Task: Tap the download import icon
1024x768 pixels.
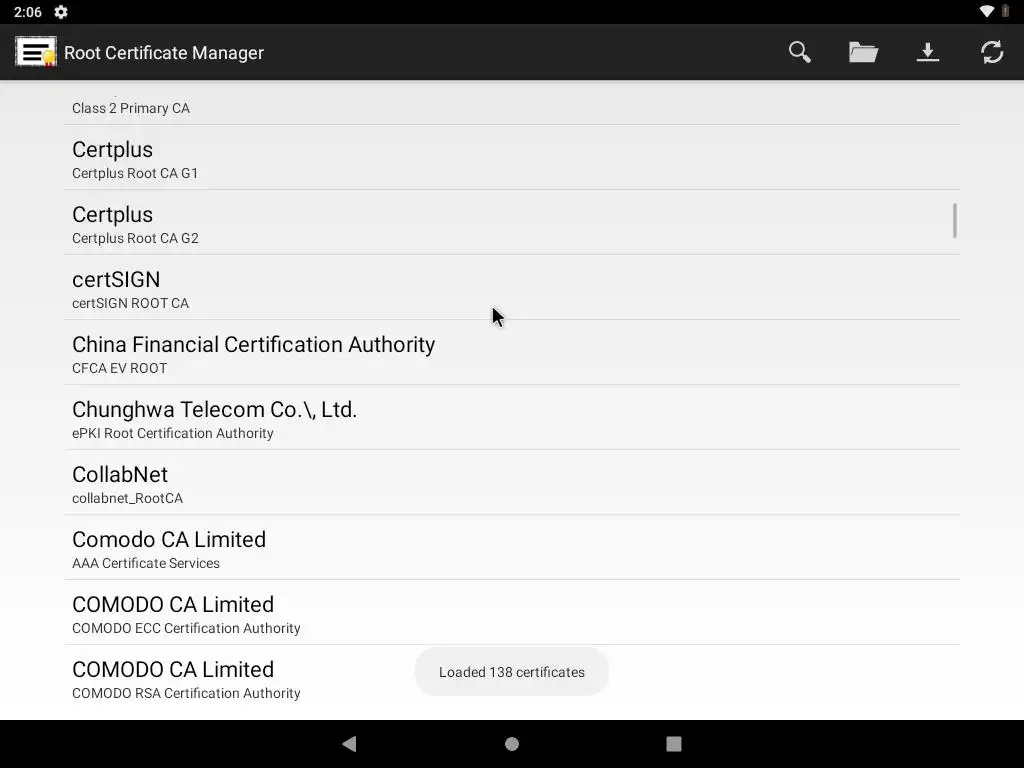Action: tap(927, 52)
